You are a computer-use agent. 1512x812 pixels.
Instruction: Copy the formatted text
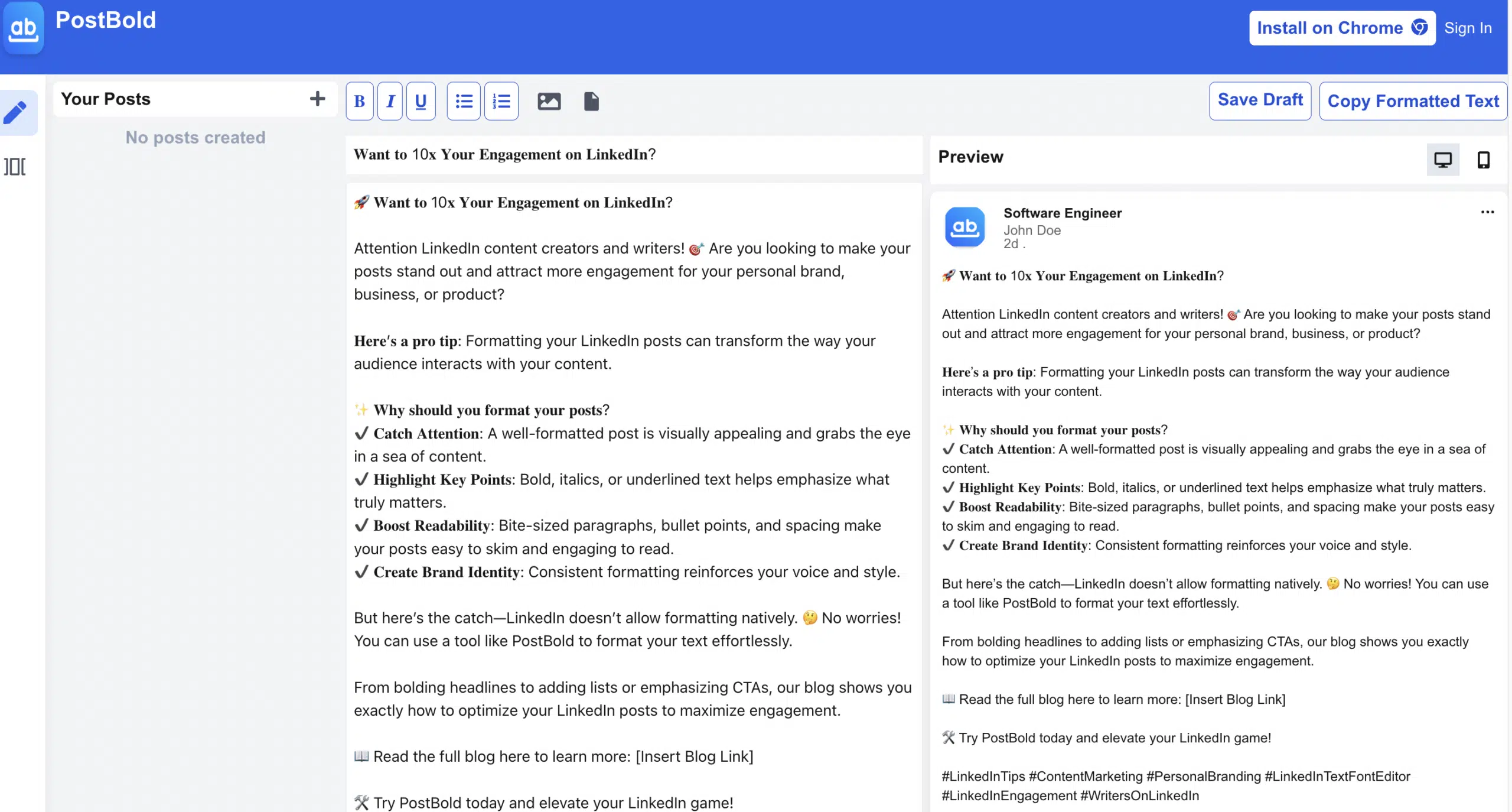[x=1413, y=101]
